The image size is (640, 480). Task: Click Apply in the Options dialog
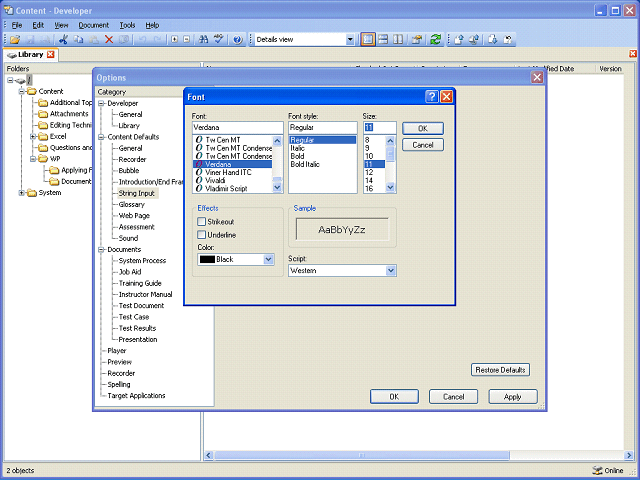(x=513, y=396)
